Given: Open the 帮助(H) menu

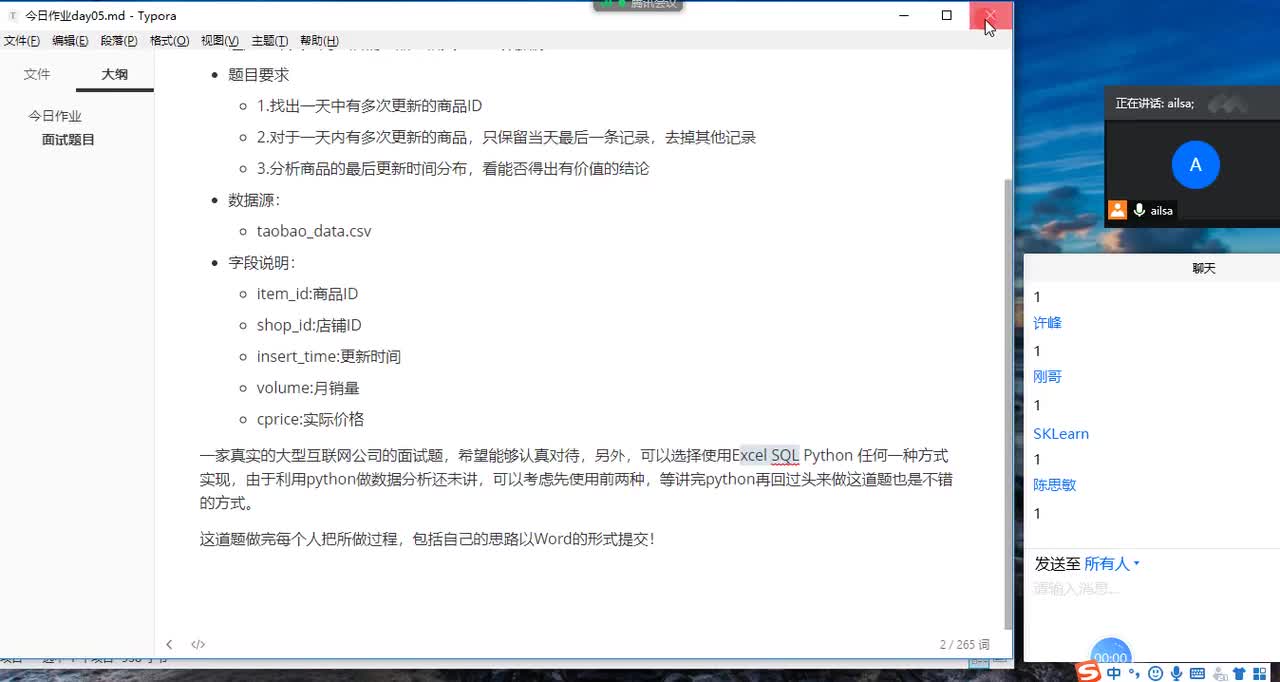Looking at the screenshot, I should click(319, 41).
